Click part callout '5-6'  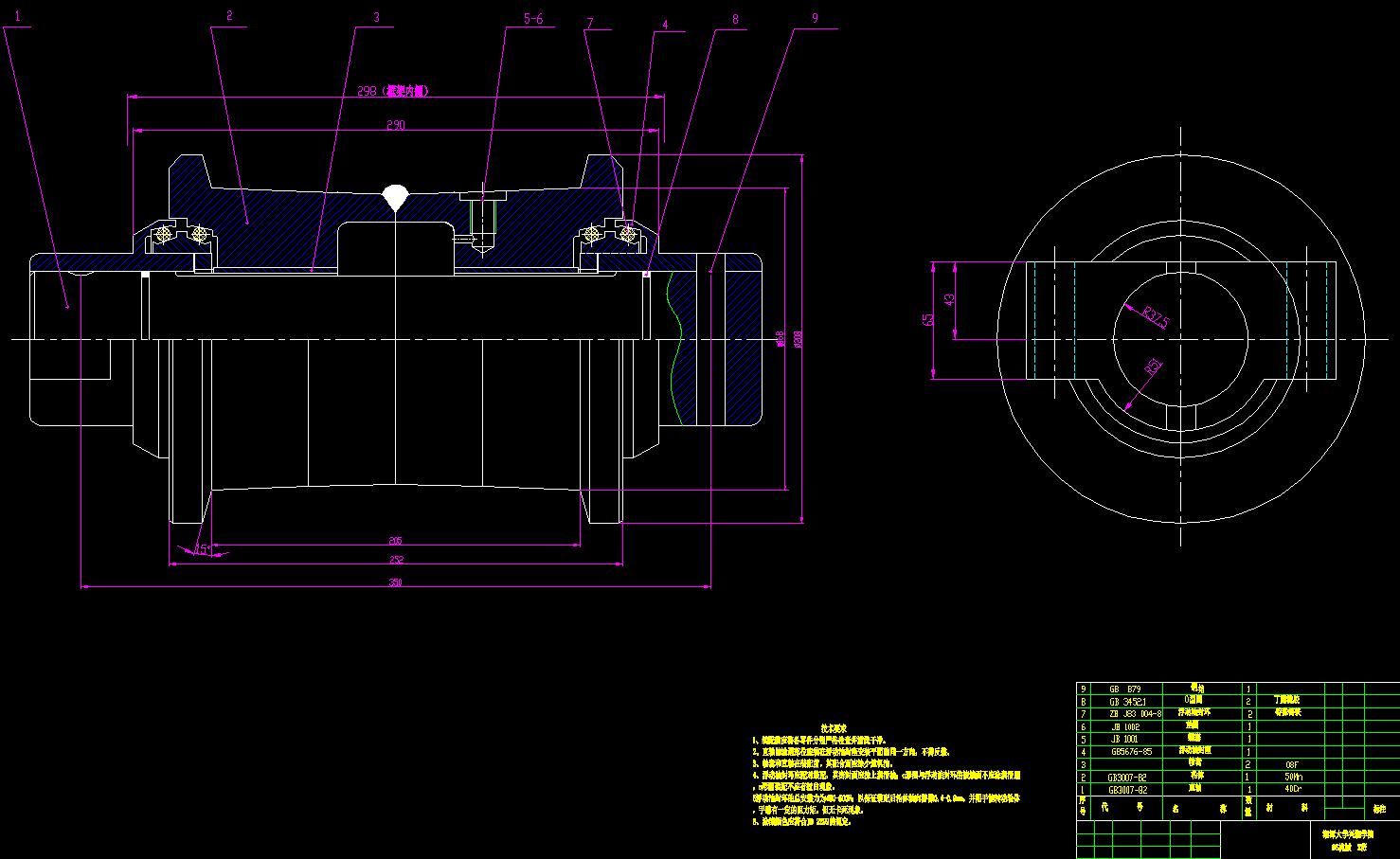tap(533, 19)
